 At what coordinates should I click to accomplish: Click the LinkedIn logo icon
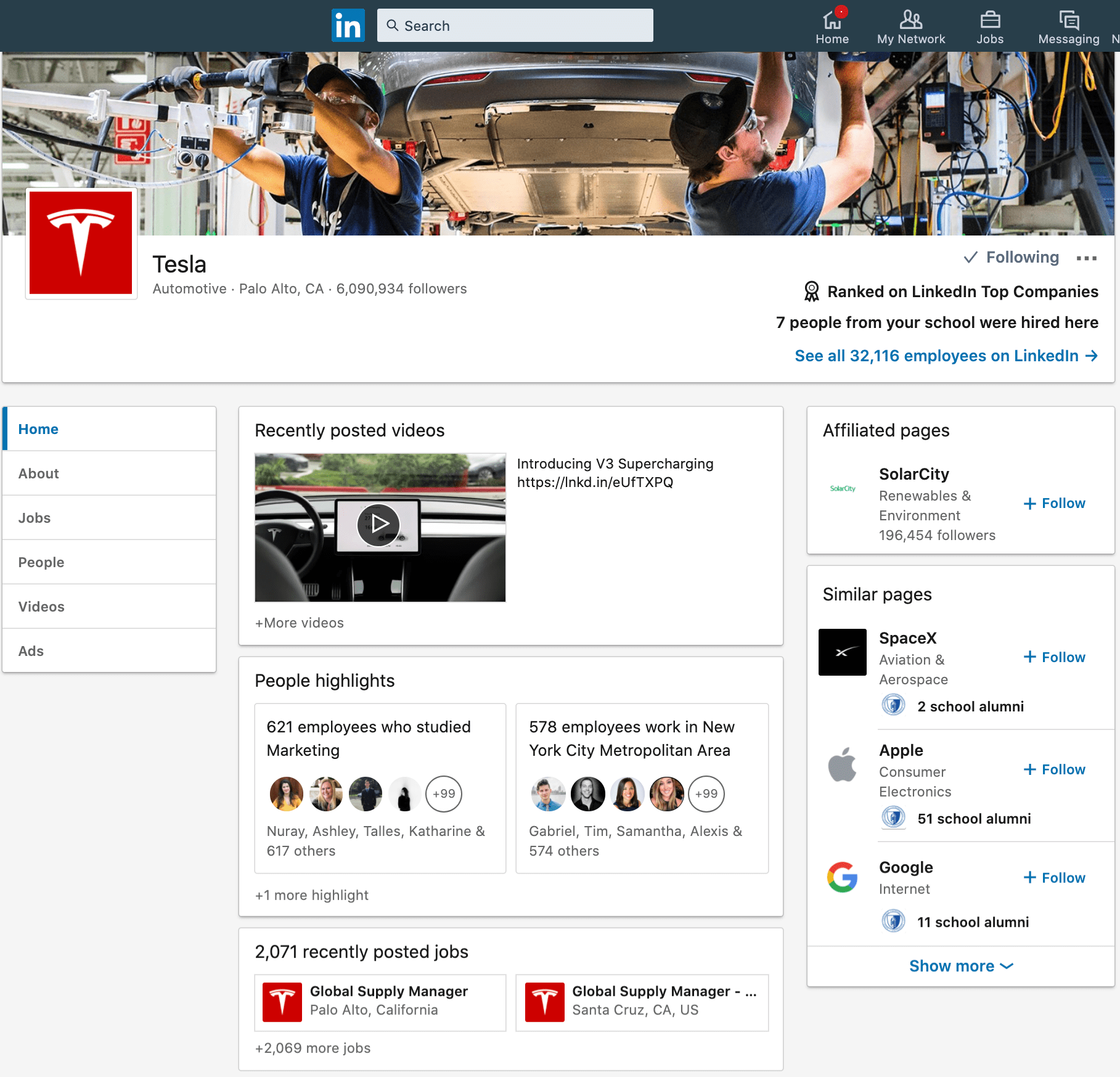(x=348, y=25)
